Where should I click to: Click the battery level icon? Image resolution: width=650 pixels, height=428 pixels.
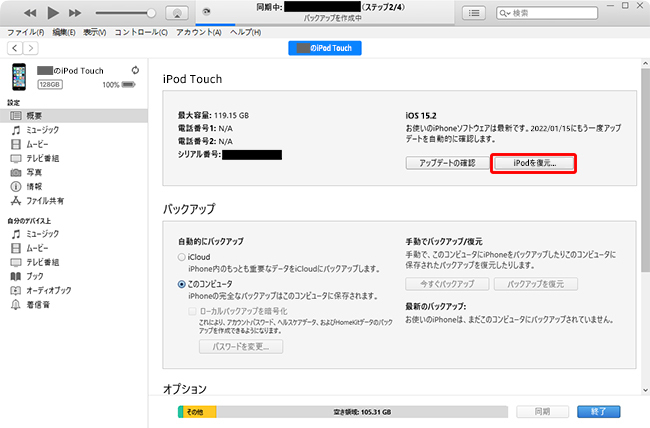[x=129, y=85]
